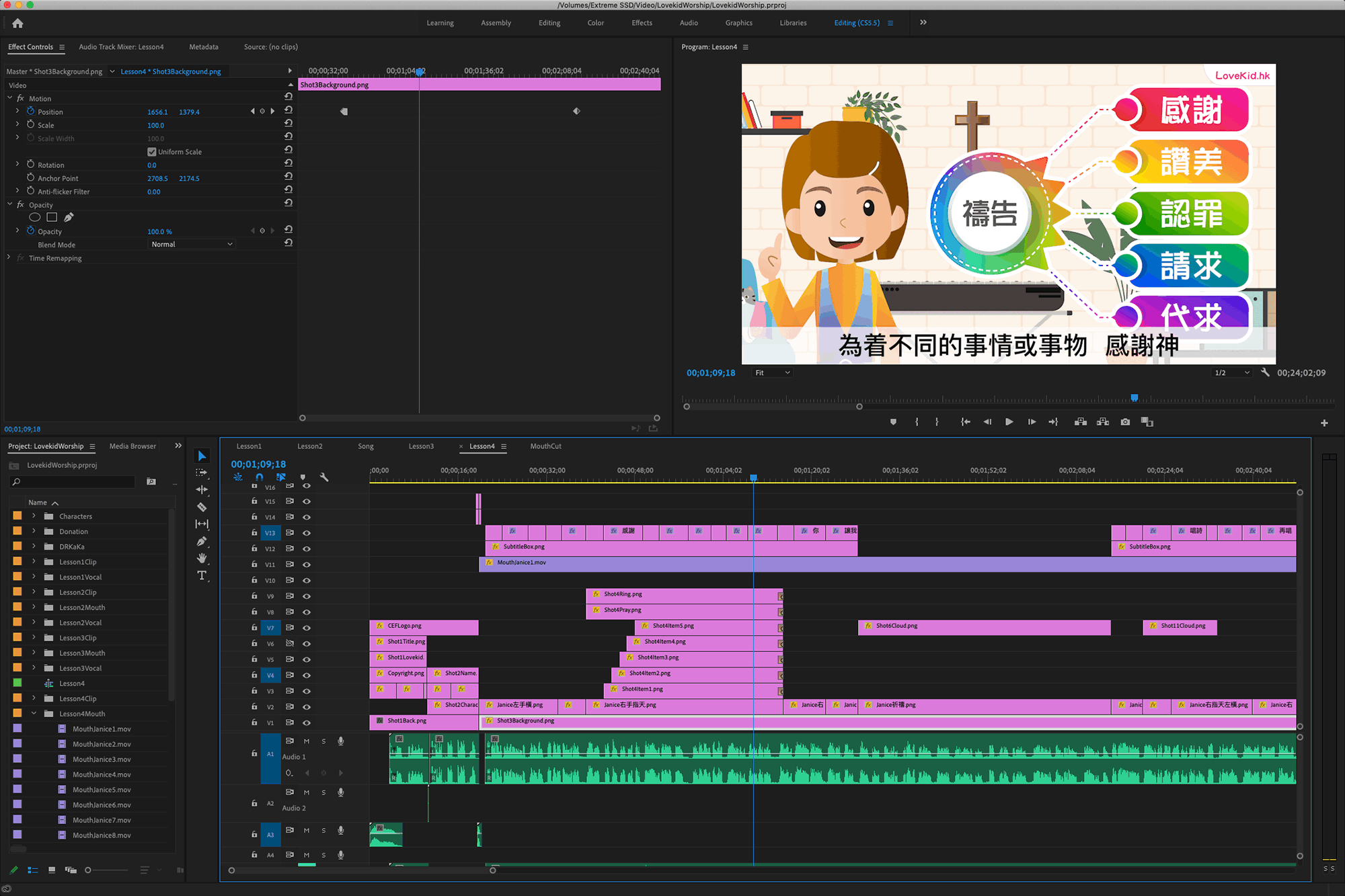Switch to the Lesson3 sequence tab

(421, 446)
